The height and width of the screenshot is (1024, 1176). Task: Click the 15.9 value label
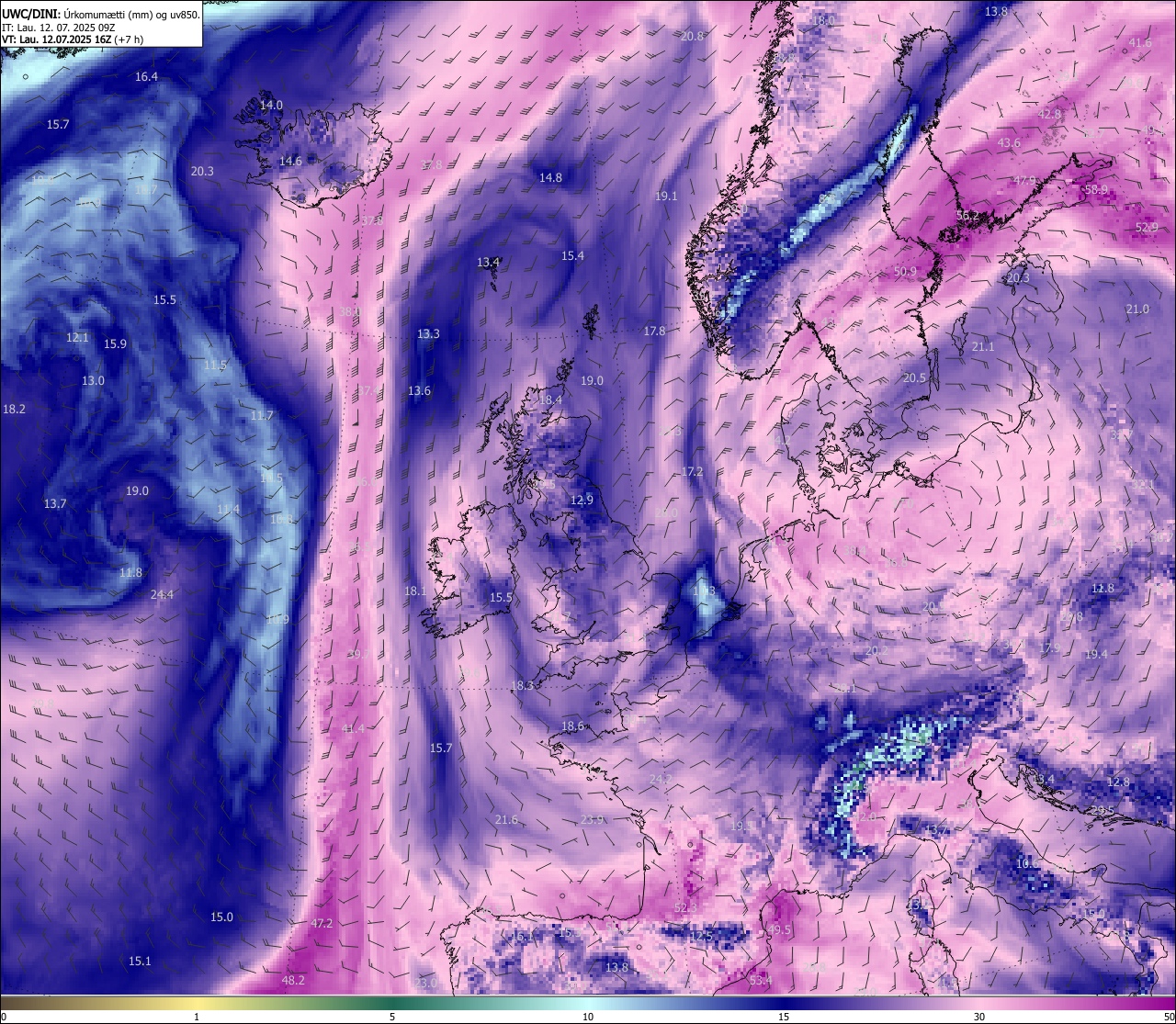(x=115, y=344)
